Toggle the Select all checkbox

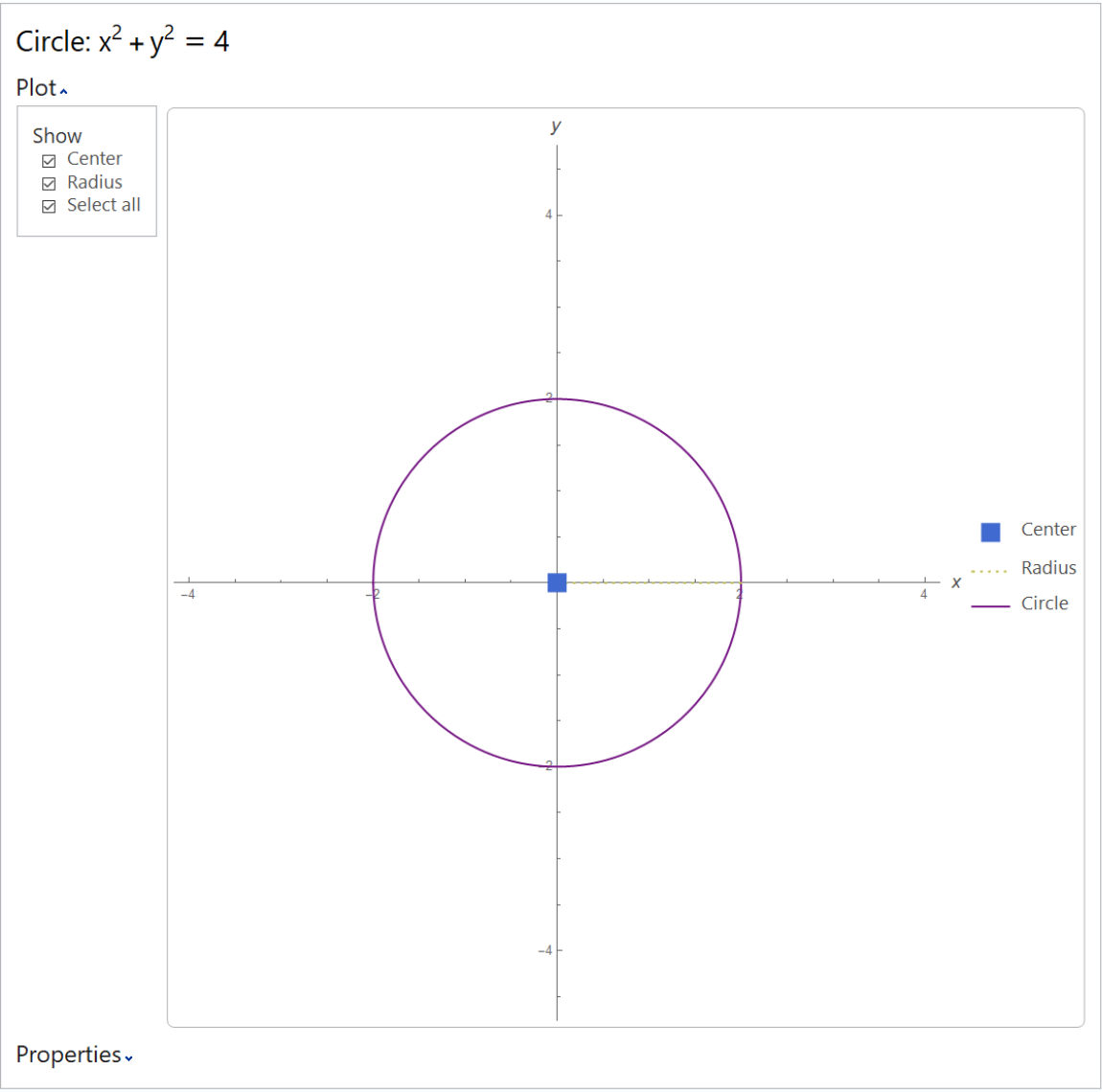[x=47, y=205]
